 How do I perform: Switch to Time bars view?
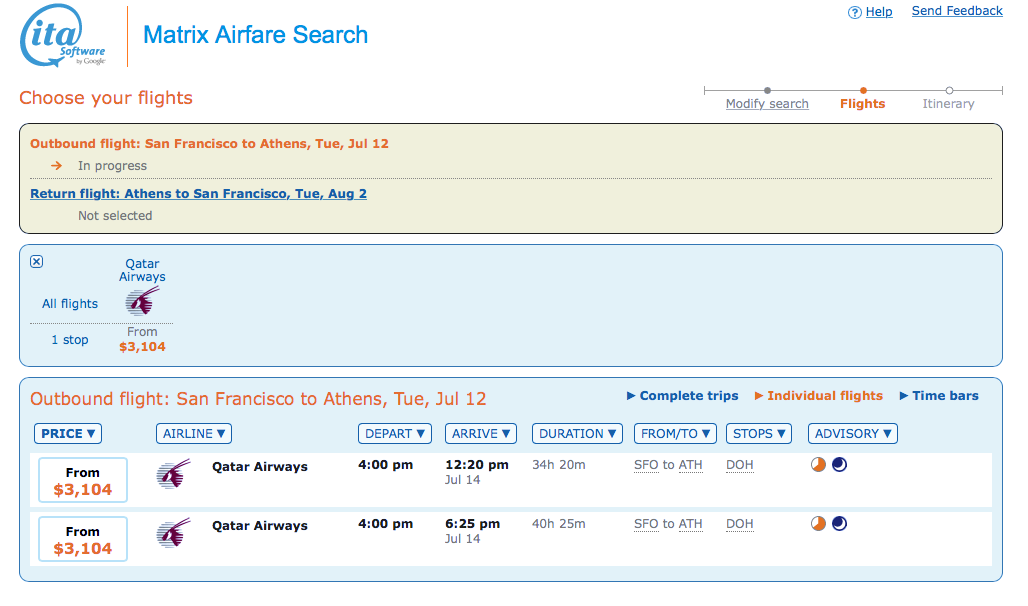coord(939,396)
